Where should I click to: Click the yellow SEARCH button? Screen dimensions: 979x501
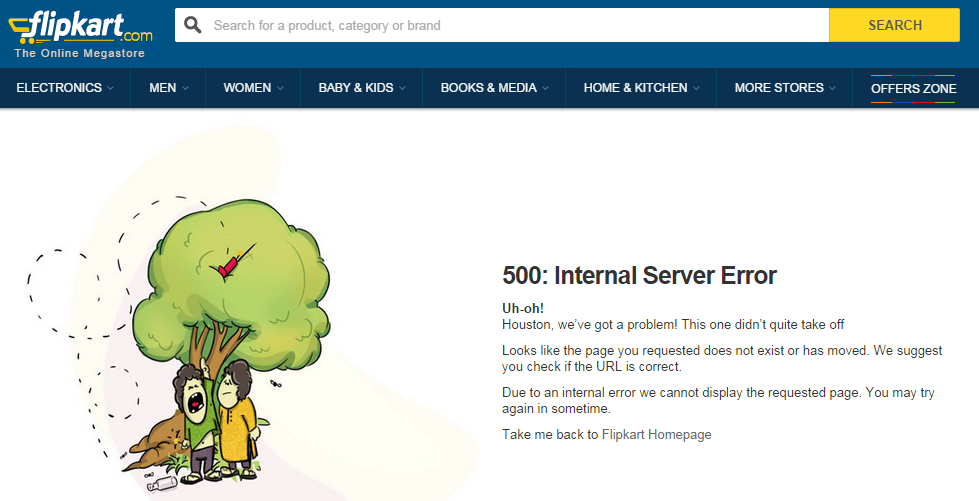[x=894, y=25]
